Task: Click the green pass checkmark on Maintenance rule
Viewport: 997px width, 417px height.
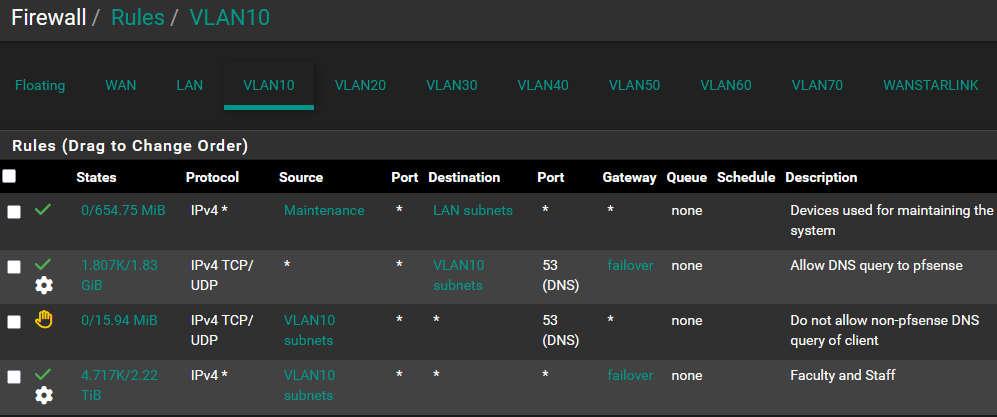Action: (43, 210)
